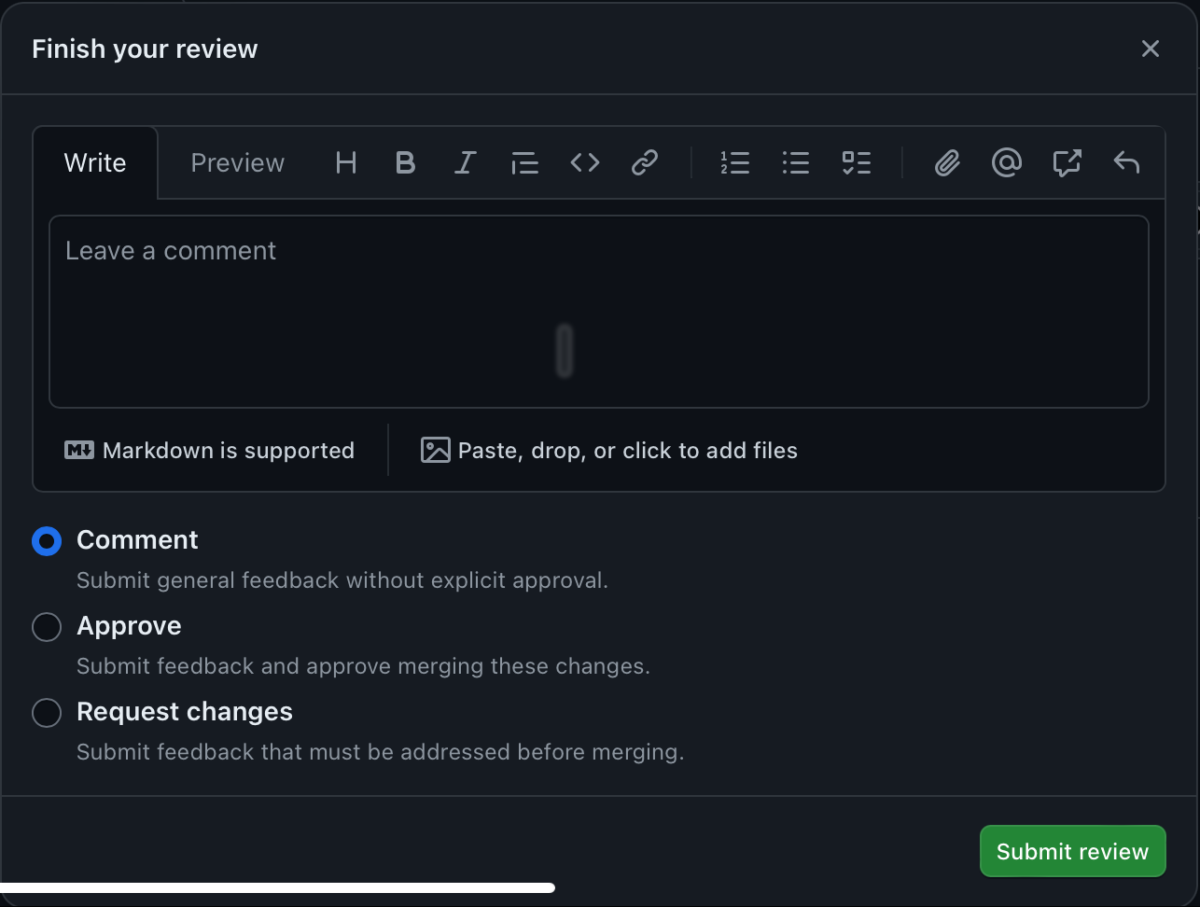1200x907 pixels.
Task: Mention a user with the @ icon
Action: pyautogui.click(x=1006, y=163)
